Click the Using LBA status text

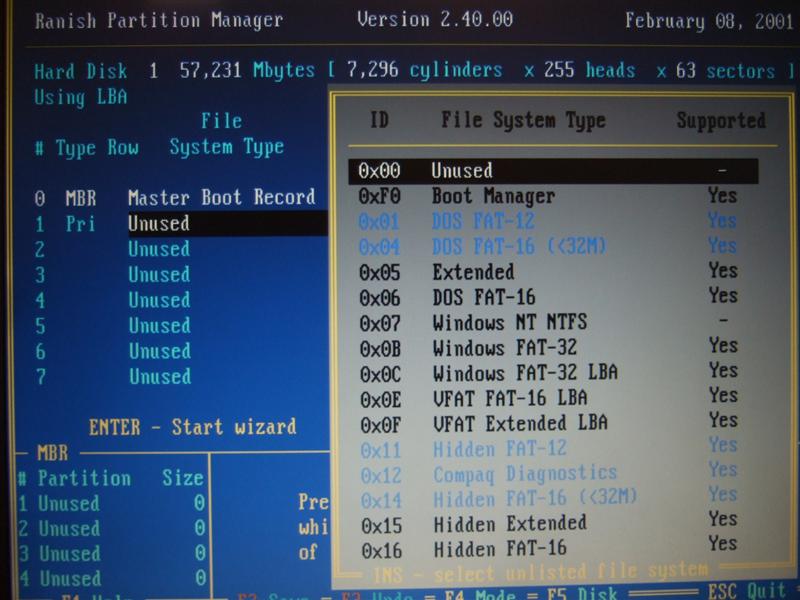(81, 97)
